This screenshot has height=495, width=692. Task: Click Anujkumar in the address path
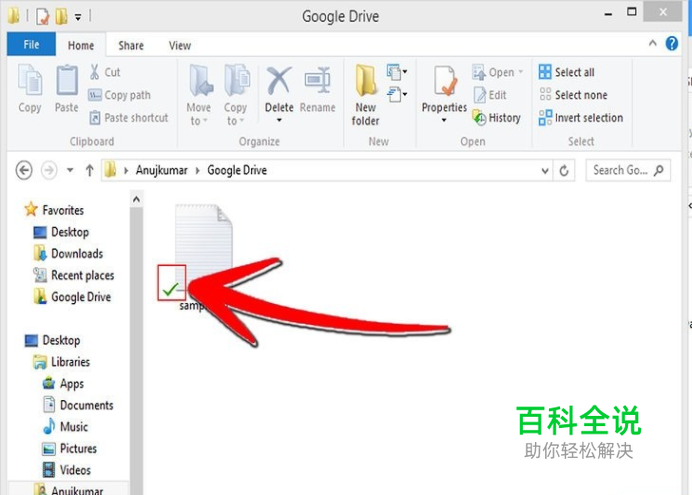pyautogui.click(x=162, y=170)
